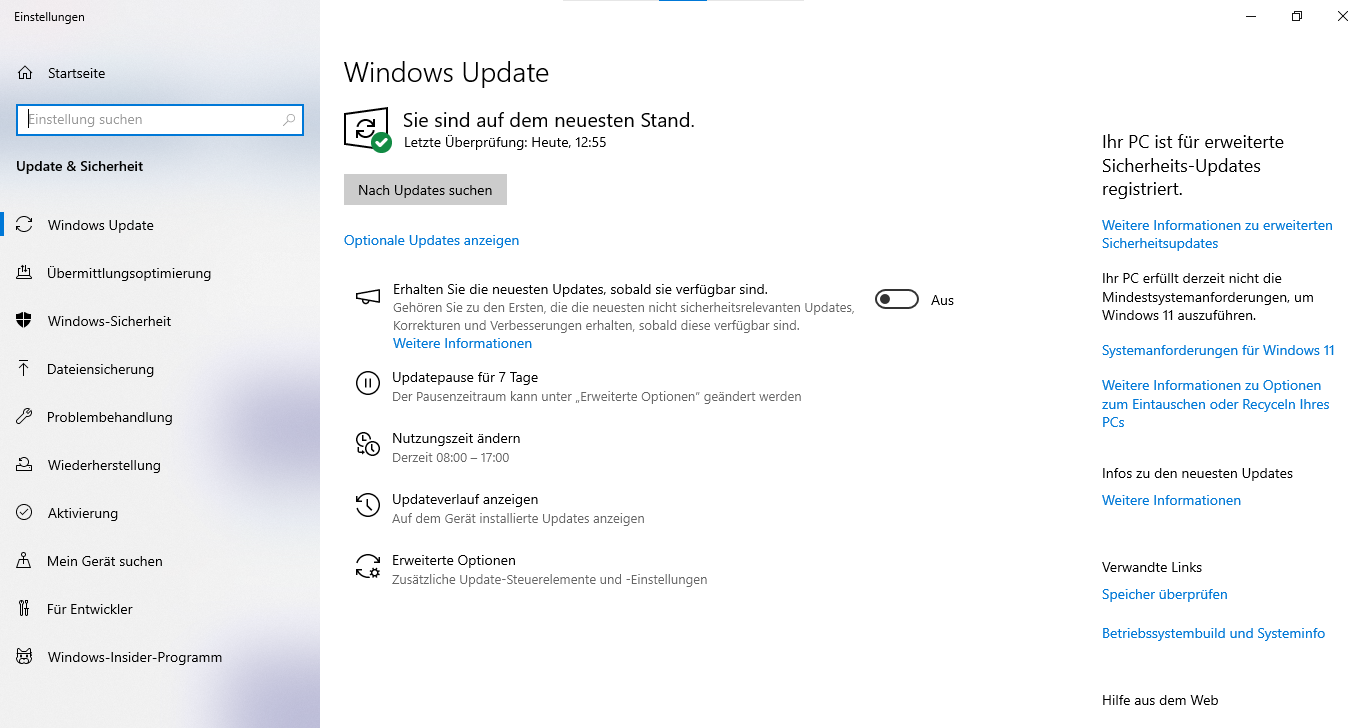Click the Updateverlauf history clock icon

pos(368,505)
